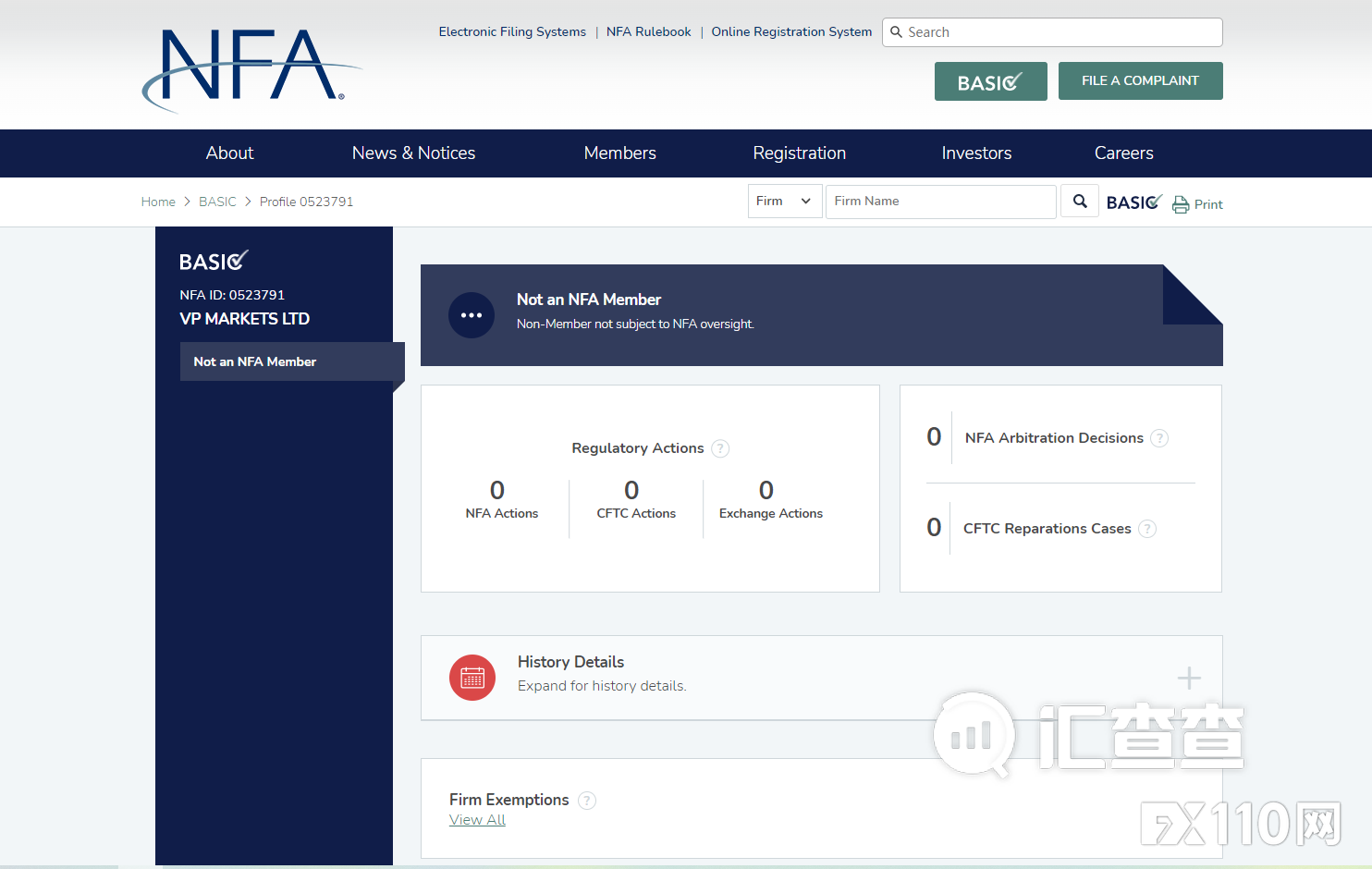
Task: Open help icon next to Regulatory Actions
Action: [720, 448]
